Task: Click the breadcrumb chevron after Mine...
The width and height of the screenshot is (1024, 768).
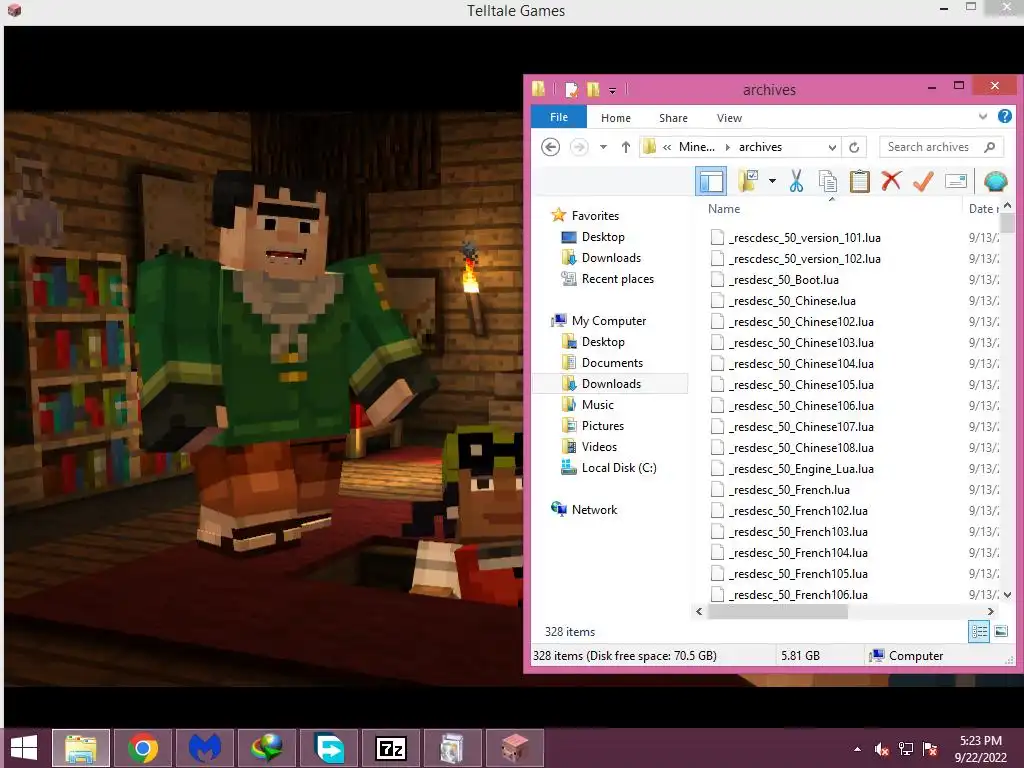Action: coord(728,147)
